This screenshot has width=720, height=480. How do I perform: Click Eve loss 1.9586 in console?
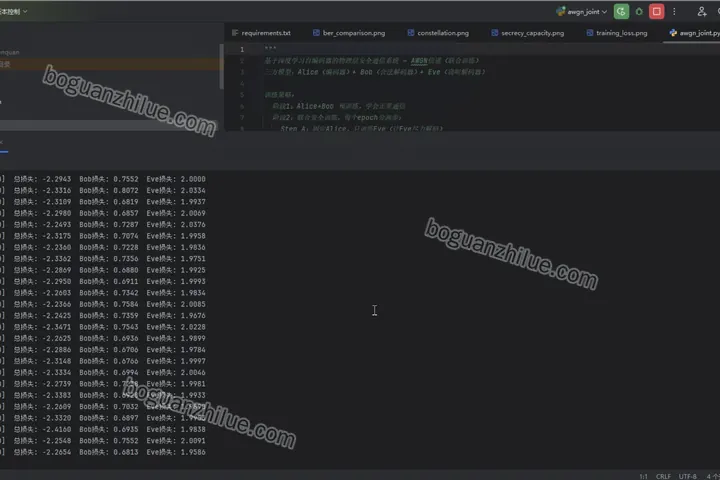click(193, 452)
